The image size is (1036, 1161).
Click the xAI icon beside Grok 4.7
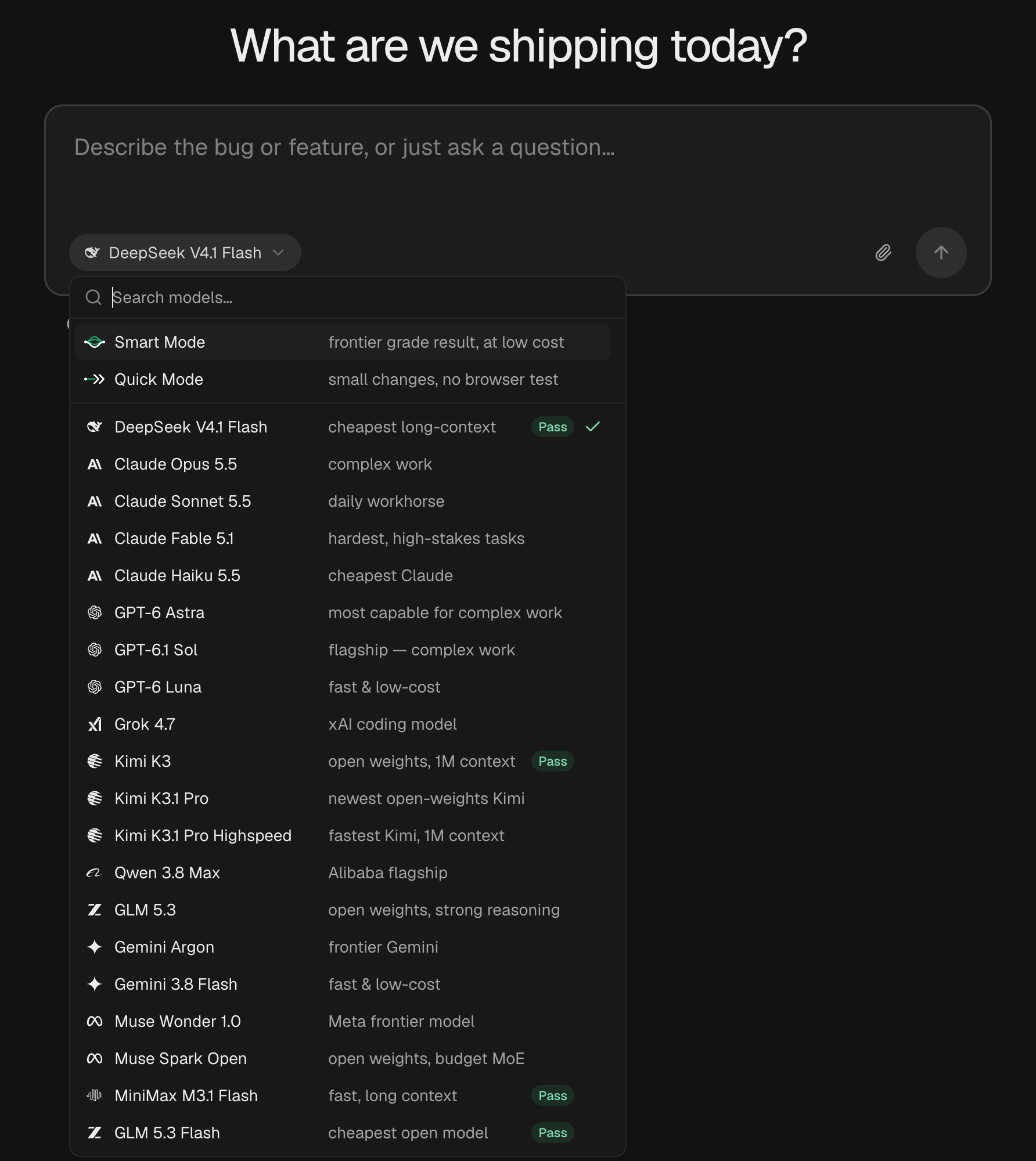point(94,724)
